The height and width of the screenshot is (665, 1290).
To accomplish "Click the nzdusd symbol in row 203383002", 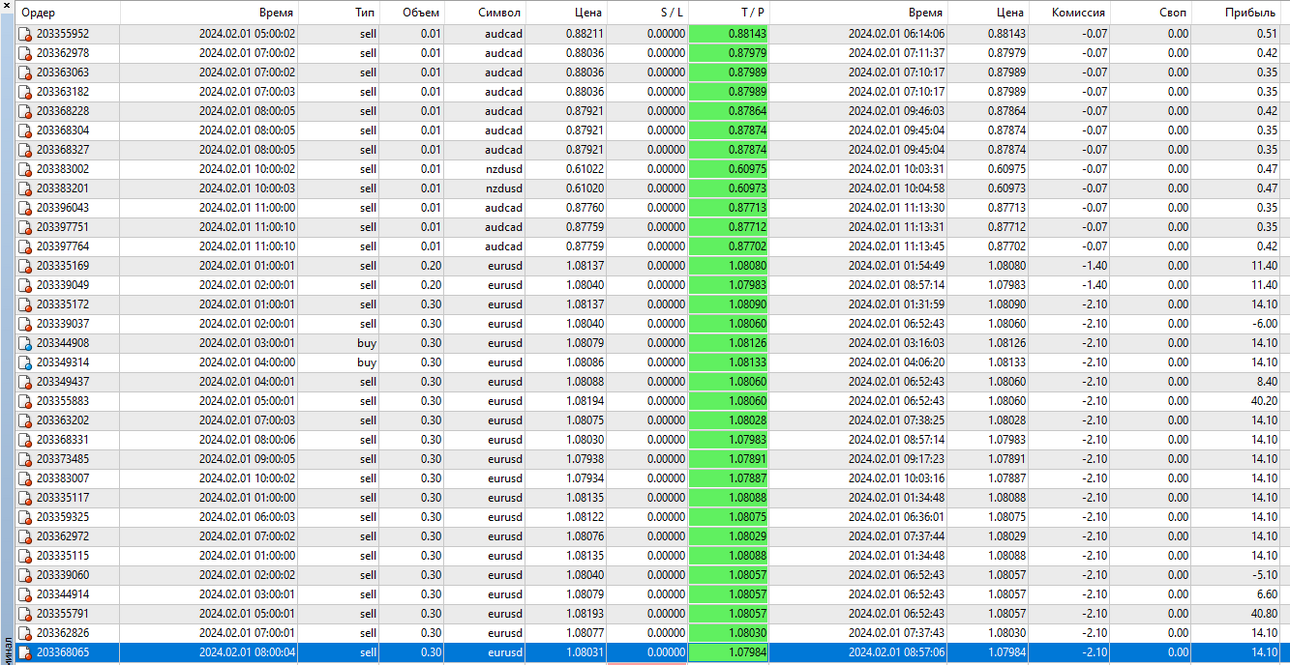I will point(503,169).
